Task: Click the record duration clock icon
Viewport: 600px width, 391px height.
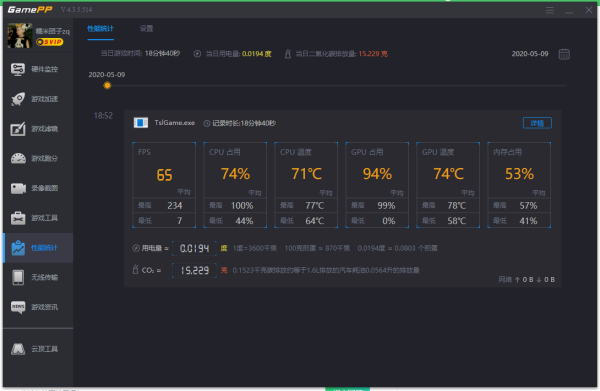Action: point(207,123)
